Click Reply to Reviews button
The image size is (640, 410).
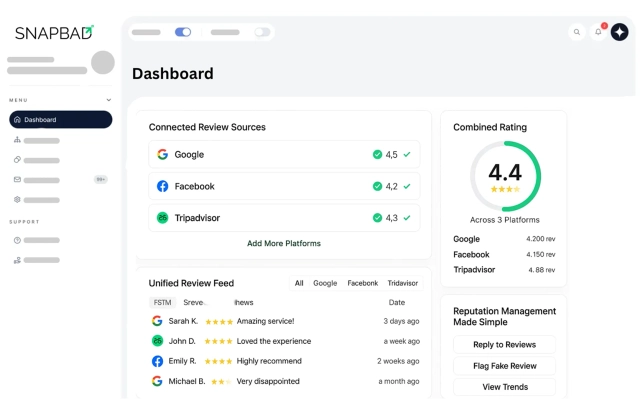click(x=504, y=345)
